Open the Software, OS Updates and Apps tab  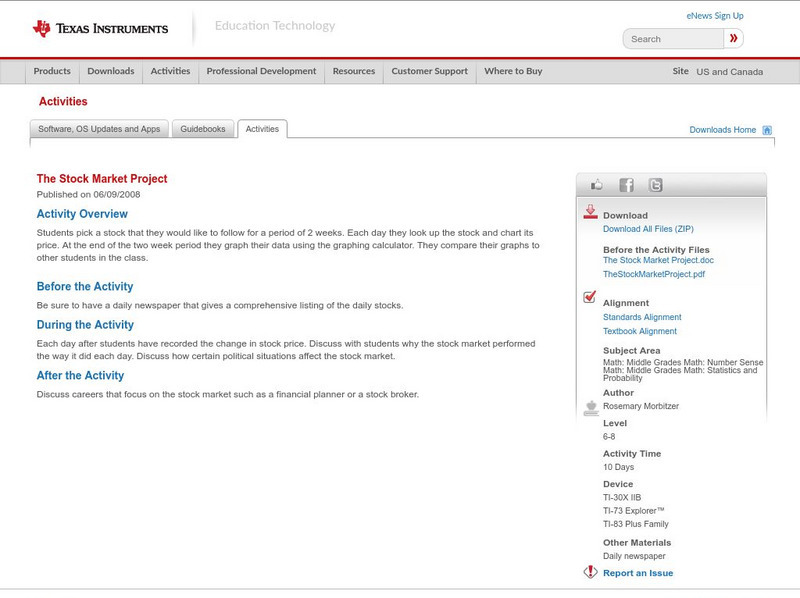click(x=97, y=128)
